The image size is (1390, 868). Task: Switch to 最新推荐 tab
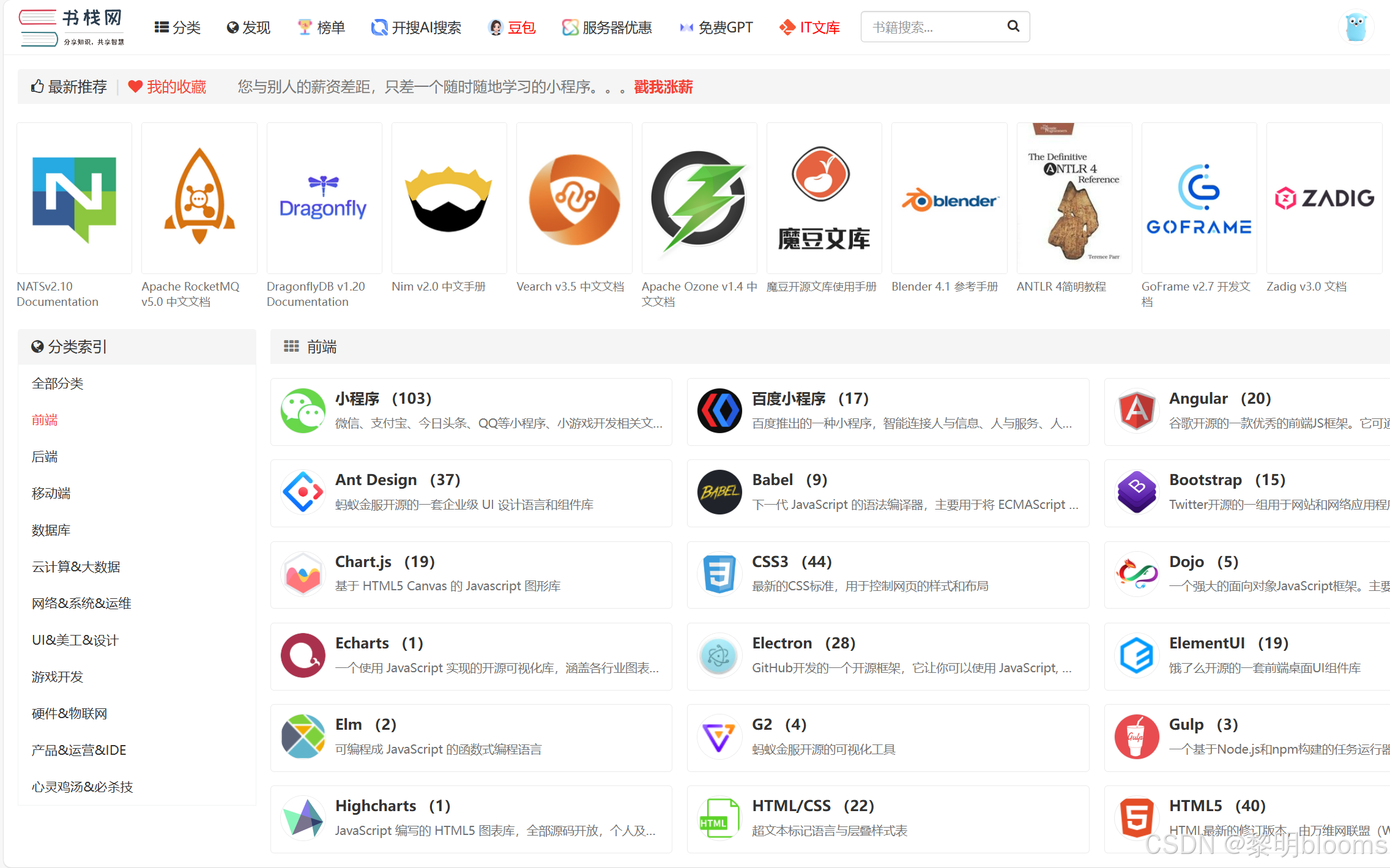[x=69, y=87]
